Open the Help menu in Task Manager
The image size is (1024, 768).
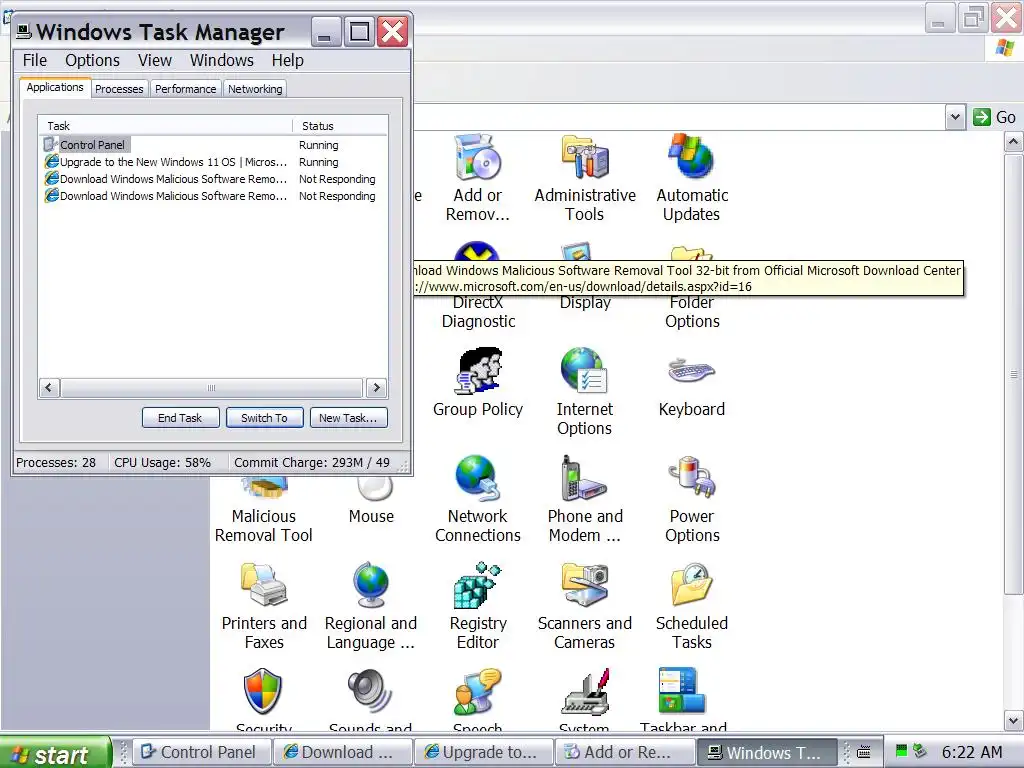287,60
